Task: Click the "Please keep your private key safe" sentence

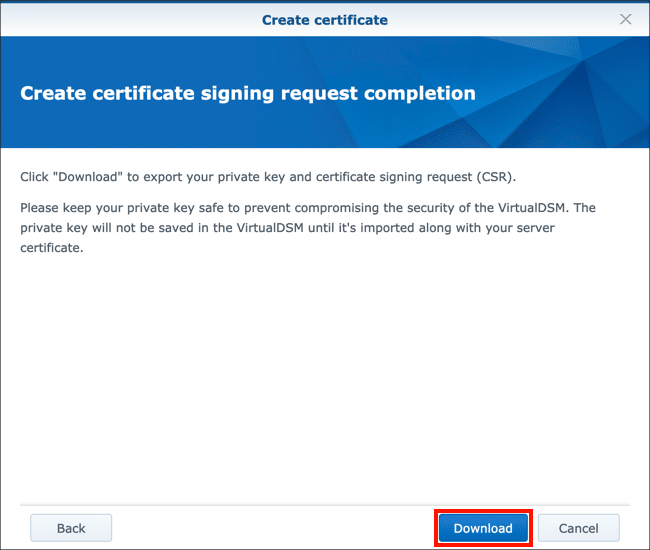Action: pyautogui.click(x=141, y=208)
